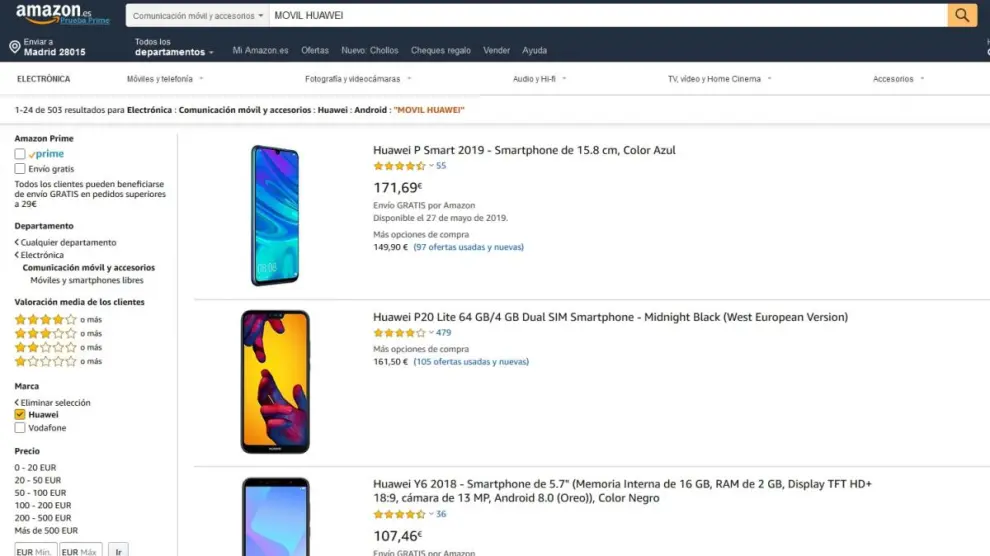990x556 pixels.
Task: Open the search category dropdown
Action: [198, 16]
